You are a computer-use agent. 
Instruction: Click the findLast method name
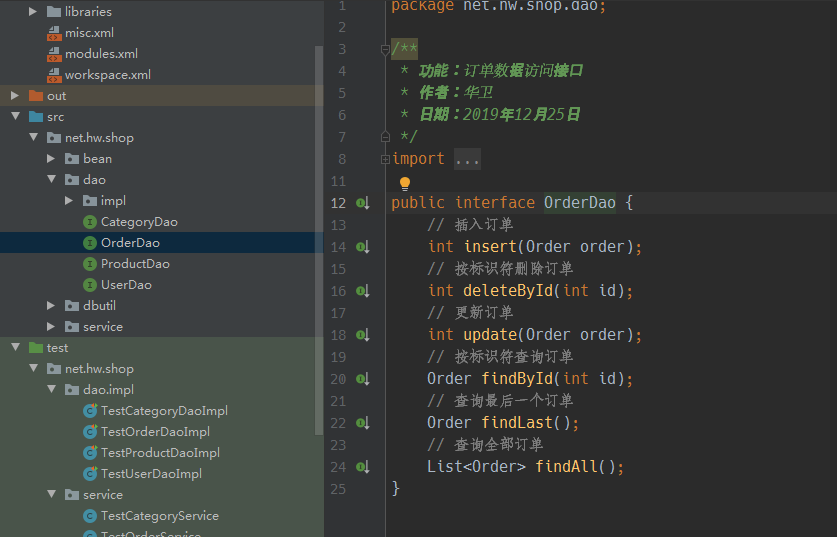click(517, 423)
